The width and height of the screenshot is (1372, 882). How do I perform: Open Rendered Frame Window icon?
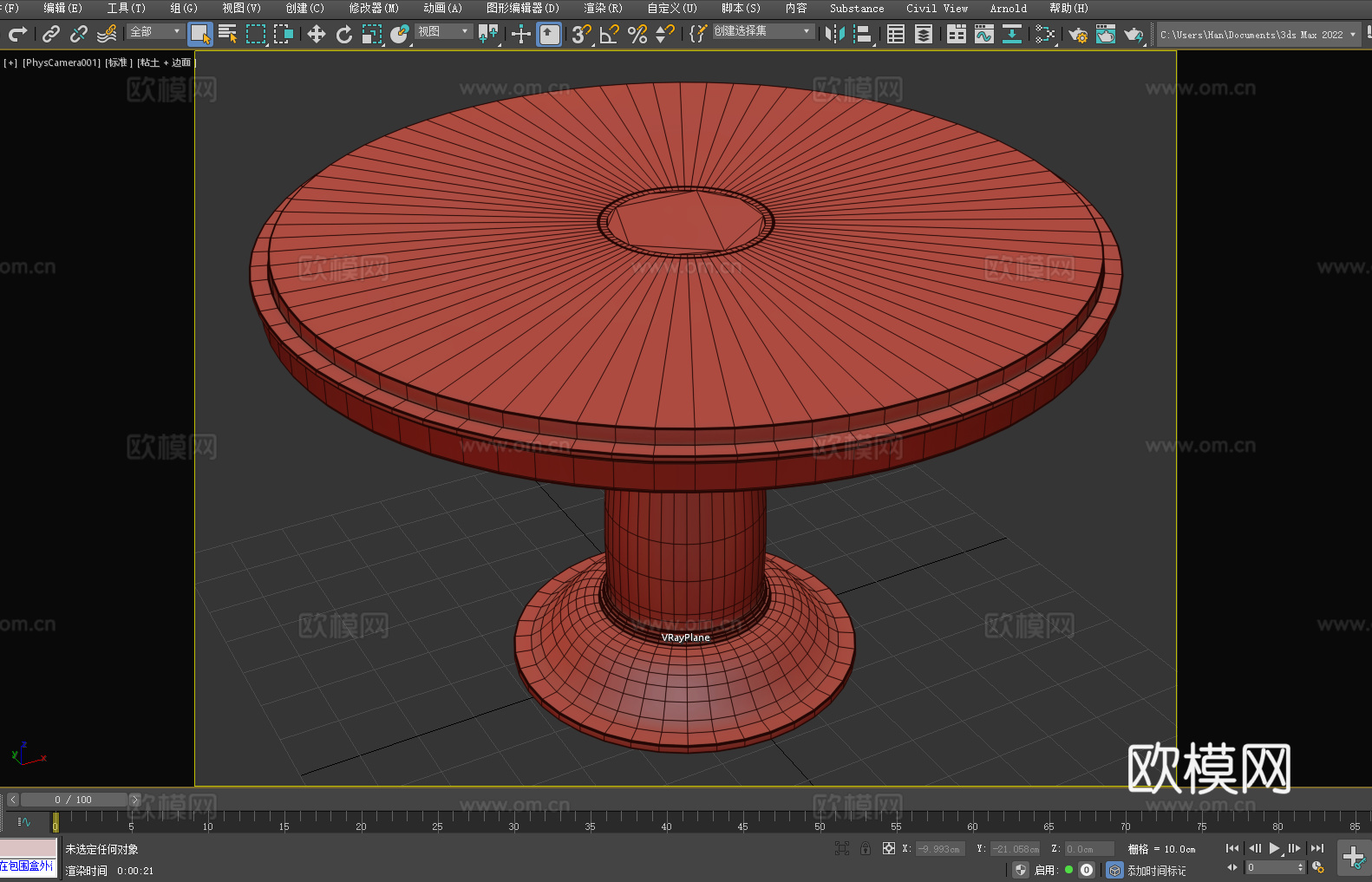1106,34
